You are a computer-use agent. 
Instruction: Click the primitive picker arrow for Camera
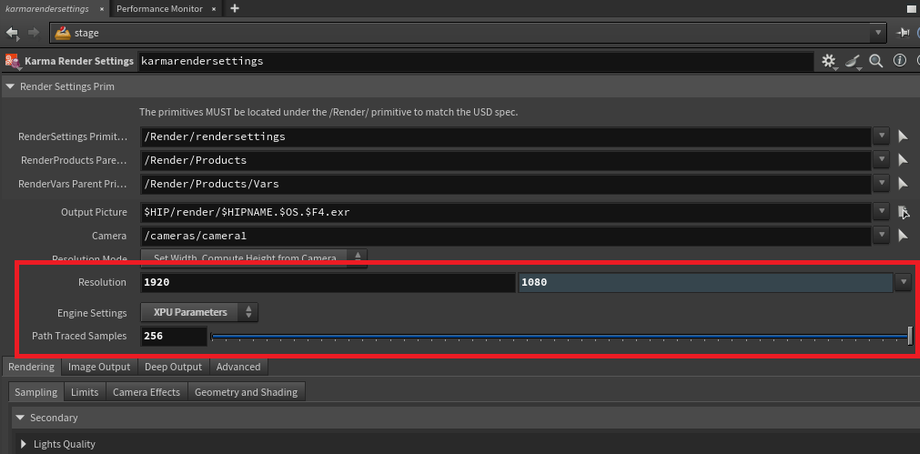point(903,236)
